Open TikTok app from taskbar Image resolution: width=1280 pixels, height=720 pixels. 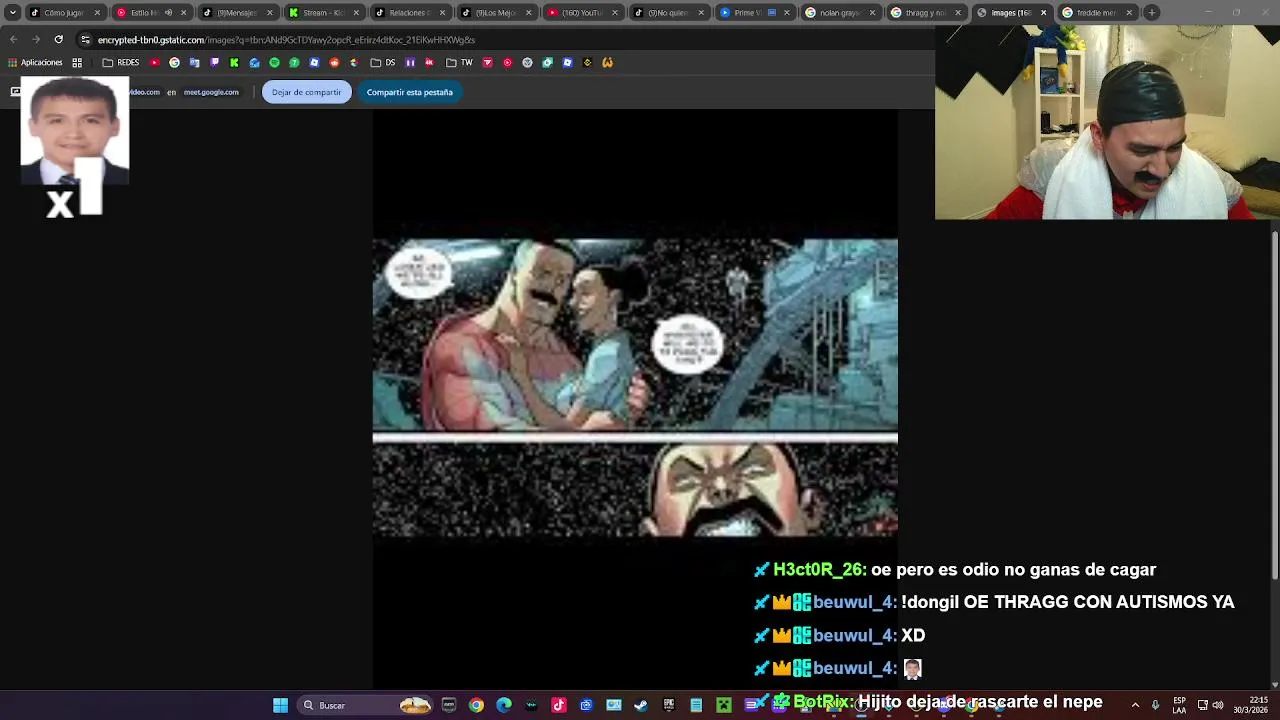point(559,705)
